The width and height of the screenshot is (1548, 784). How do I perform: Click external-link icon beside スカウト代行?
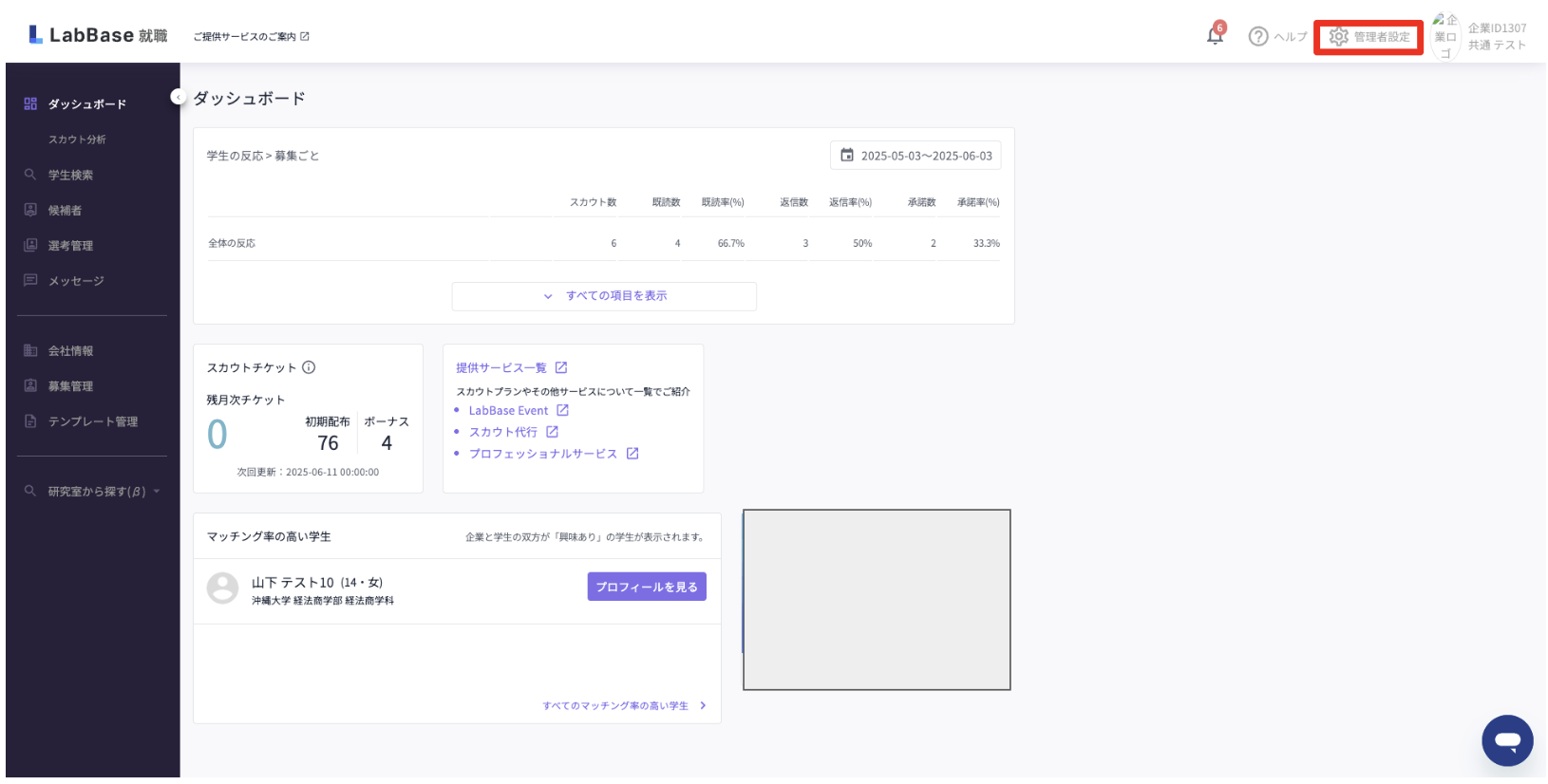(x=552, y=432)
